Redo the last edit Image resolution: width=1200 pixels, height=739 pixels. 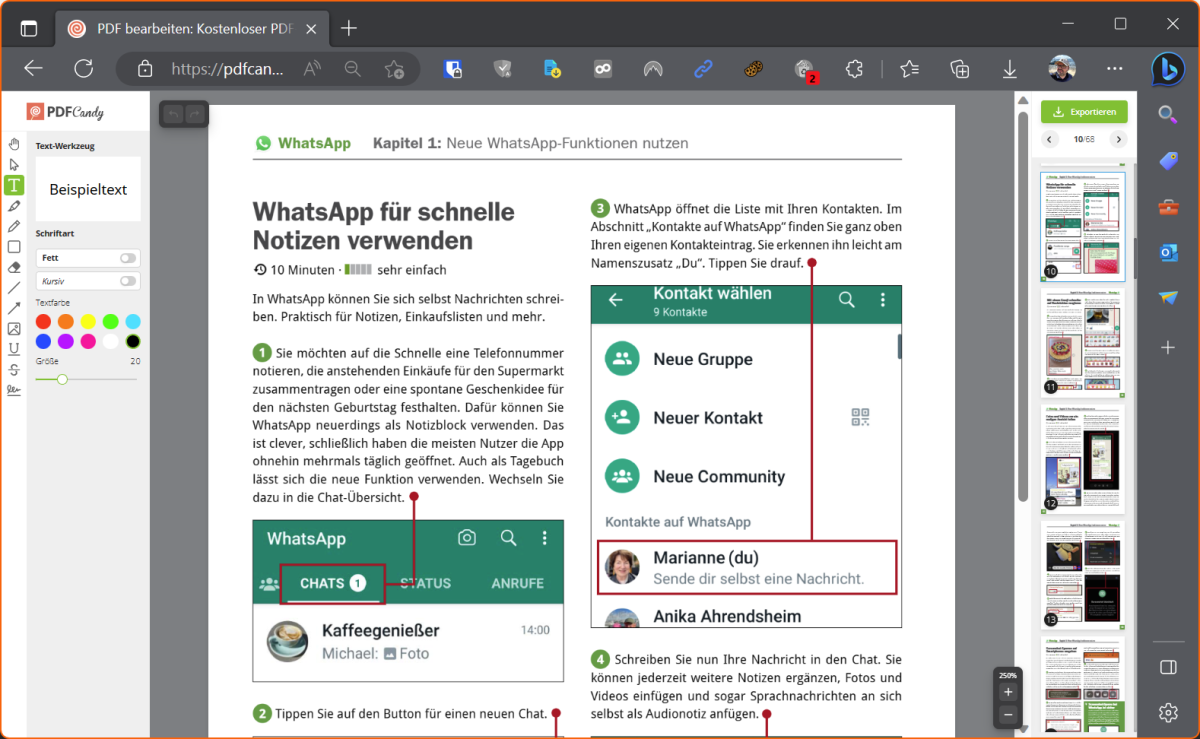(x=194, y=114)
